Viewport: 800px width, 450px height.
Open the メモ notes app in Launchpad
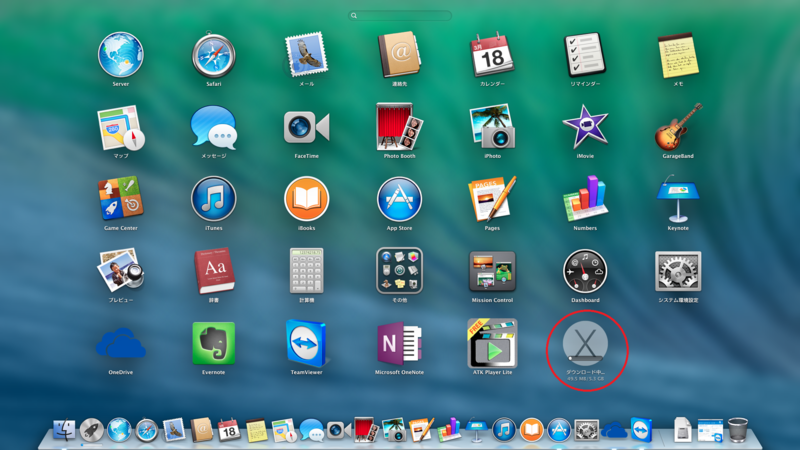coord(678,55)
